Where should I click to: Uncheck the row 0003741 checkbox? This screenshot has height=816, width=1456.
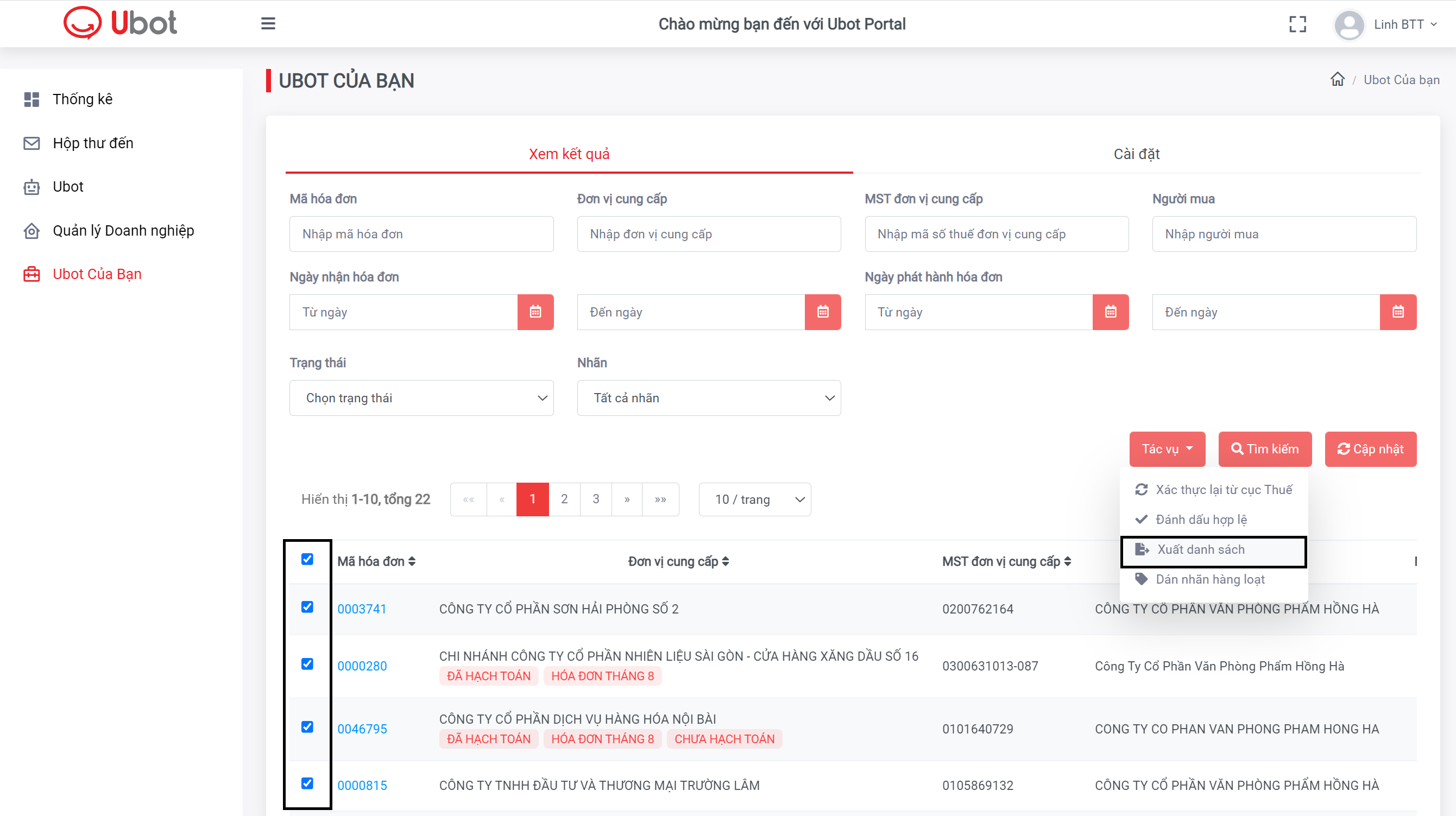coord(307,607)
